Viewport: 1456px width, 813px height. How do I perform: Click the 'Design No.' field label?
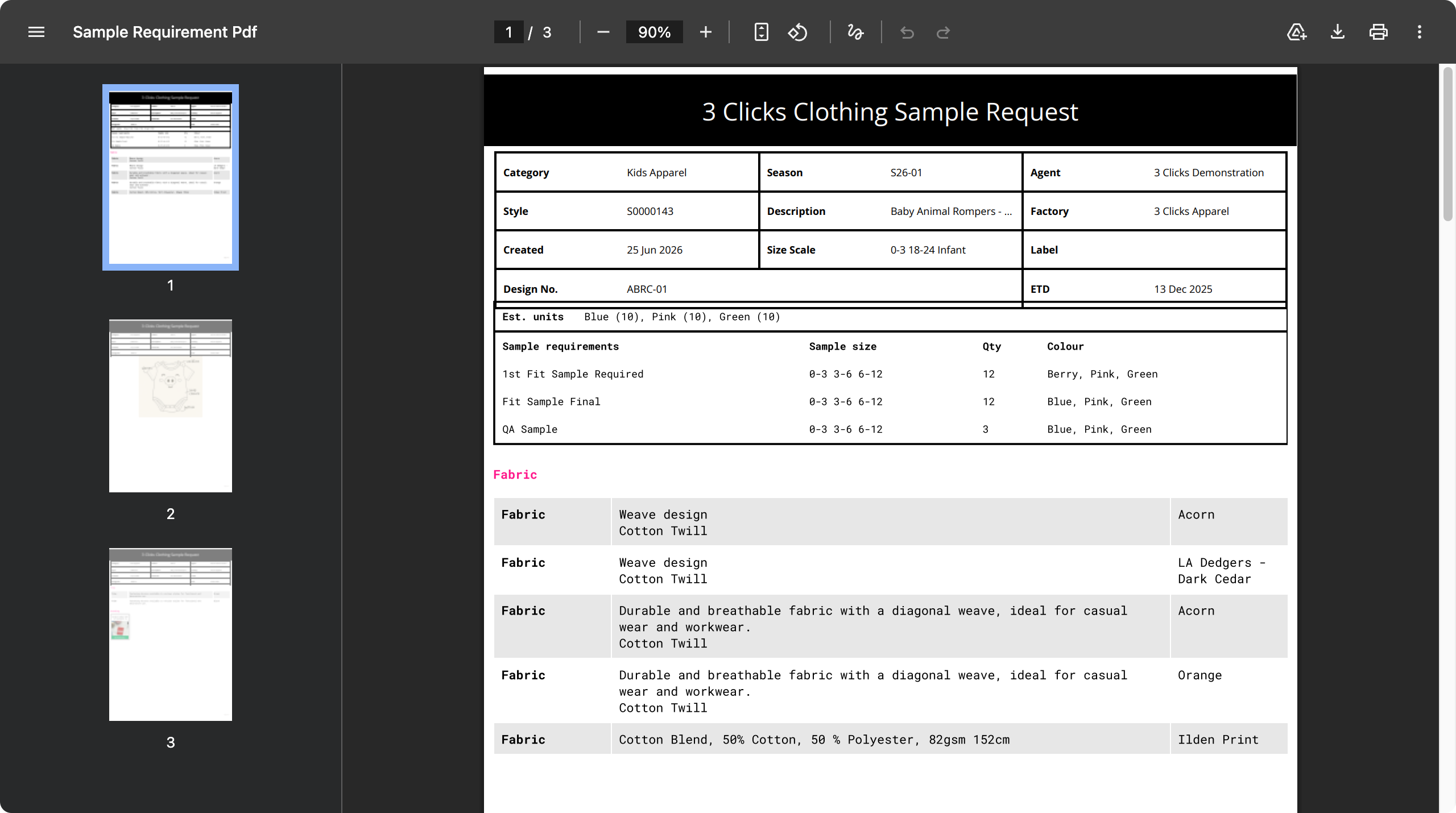(x=530, y=289)
